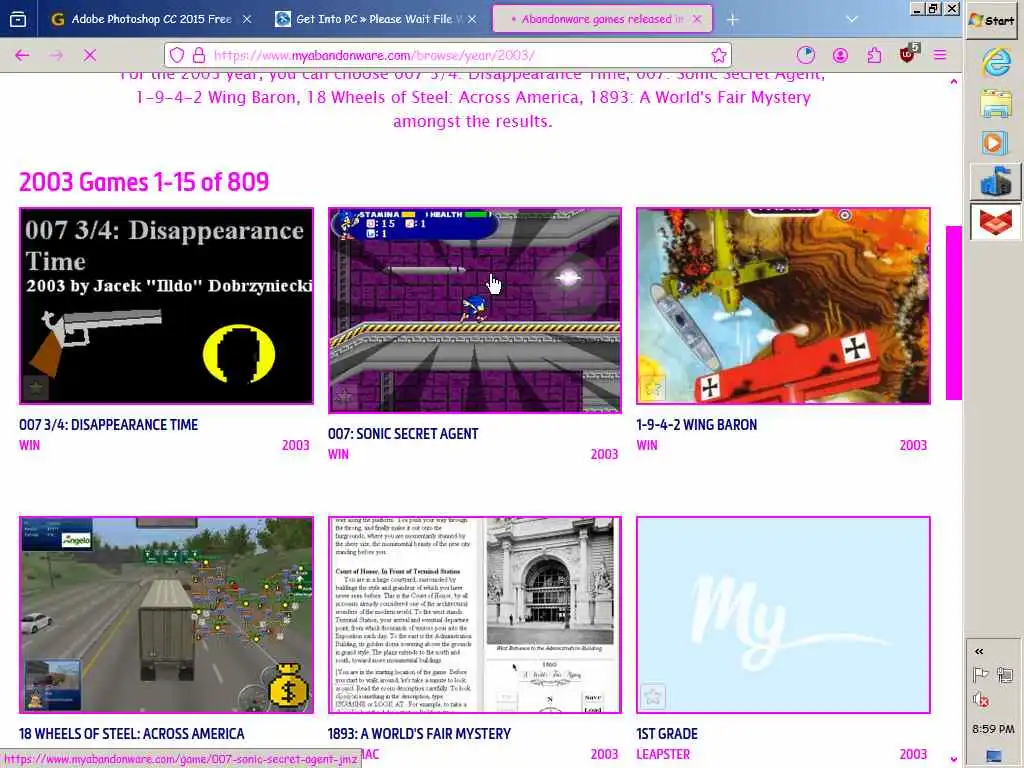Image resolution: width=1024 pixels, height=768 pixels.
Task: Click WIN platform under Sonic Secret Agent
Action: coord(338,455)
